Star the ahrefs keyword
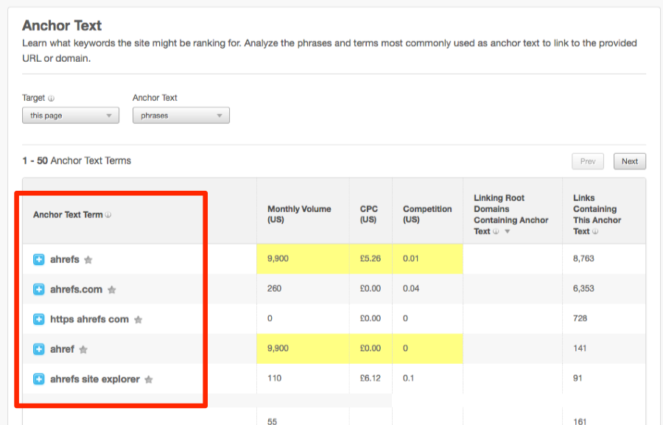The height and width of the screenshot is (425, 663). 88,260
